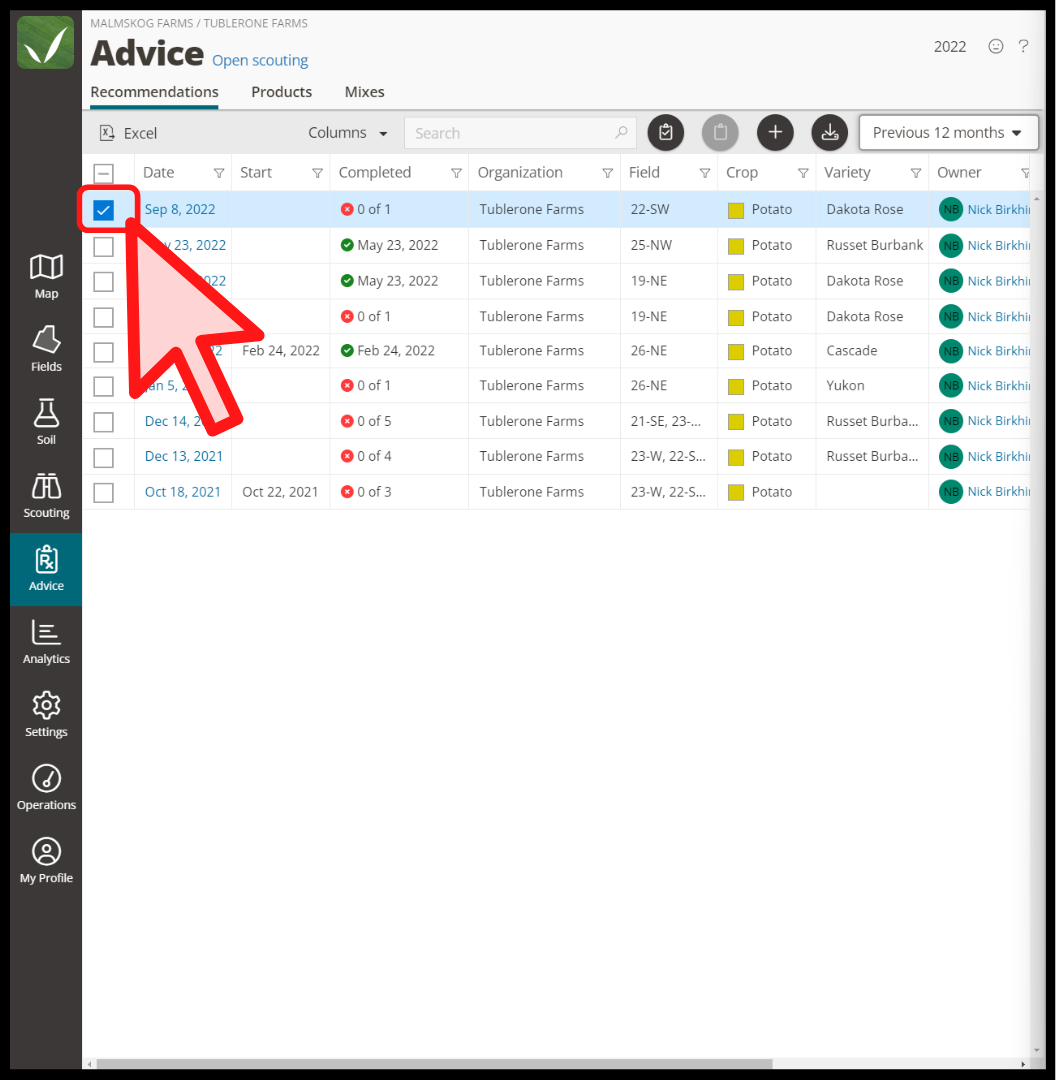The height and width of the screenshot is (1080, 1058).
Task: Check the 19-NE 0 of 1 row checkbox
Action: (103, 318)
